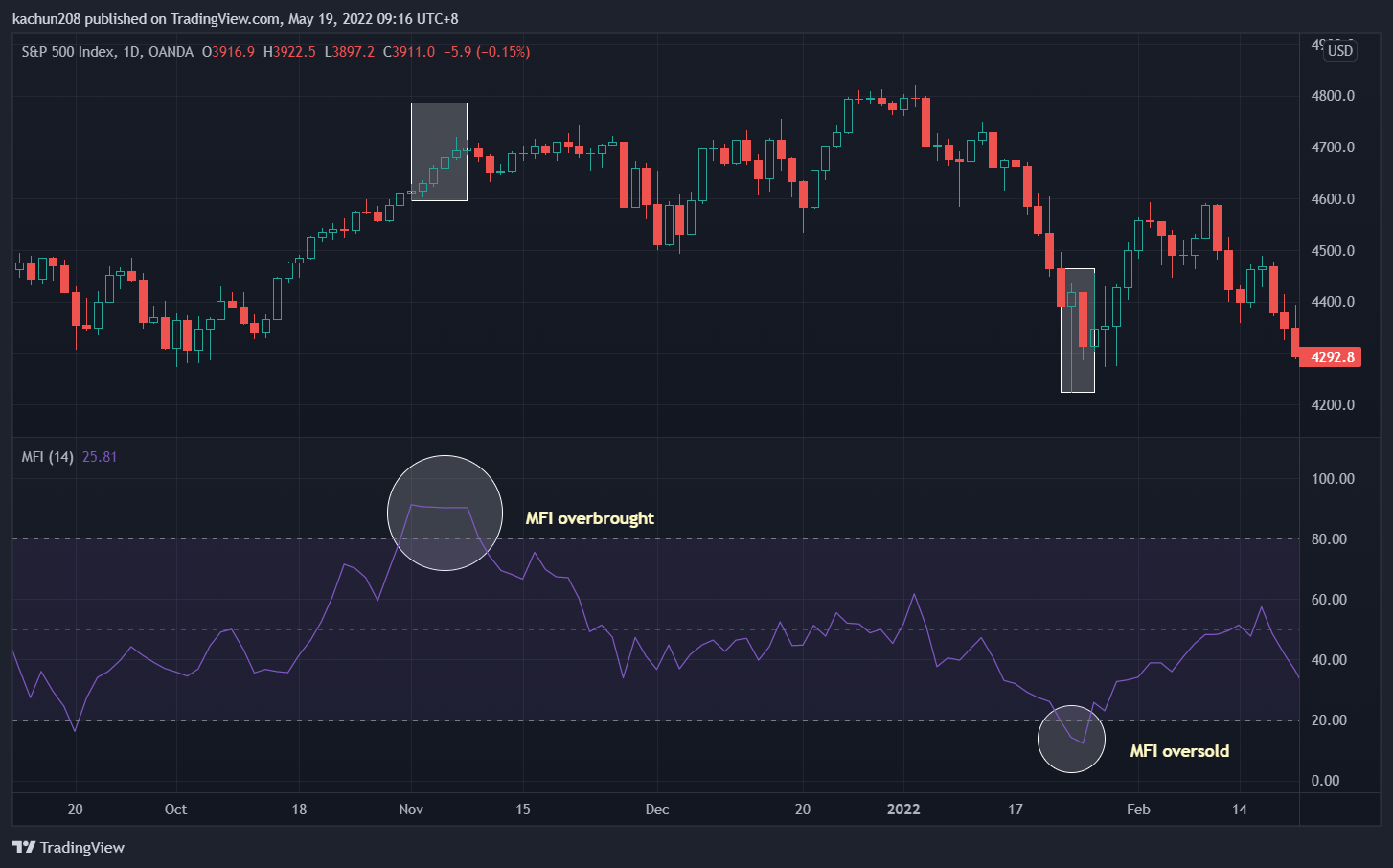Select the S&P 500 Index symbol title

pos(68,52)
